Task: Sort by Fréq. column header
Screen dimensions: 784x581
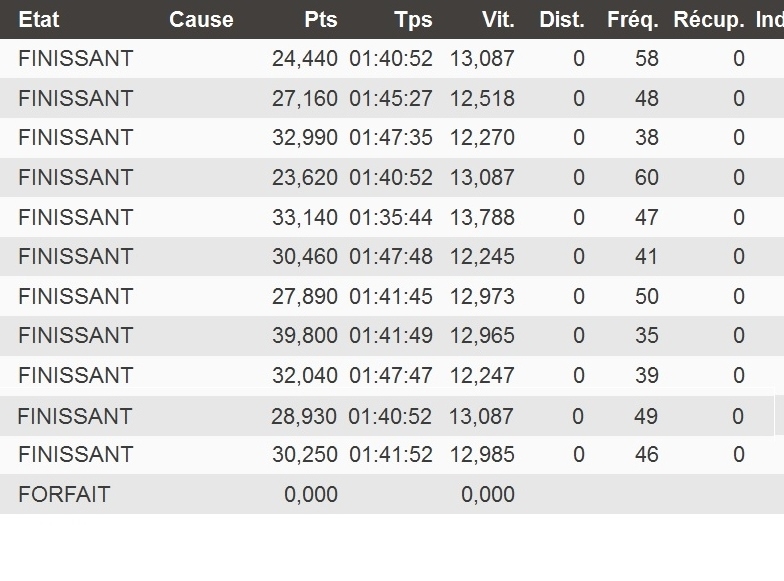Action: (x=632, y=19)
